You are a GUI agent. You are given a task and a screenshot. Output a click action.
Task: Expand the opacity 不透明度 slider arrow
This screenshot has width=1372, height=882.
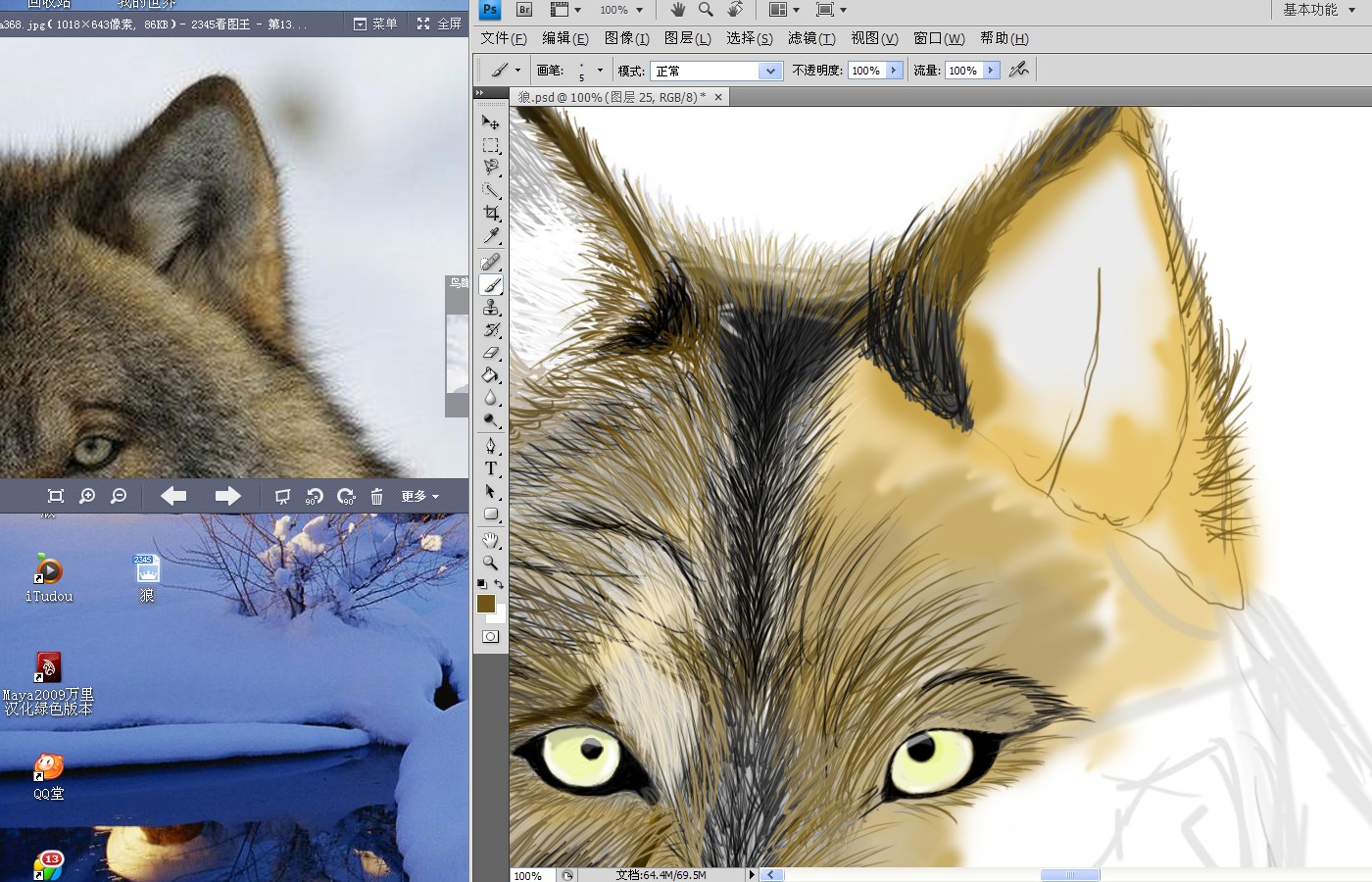[894, 71]
